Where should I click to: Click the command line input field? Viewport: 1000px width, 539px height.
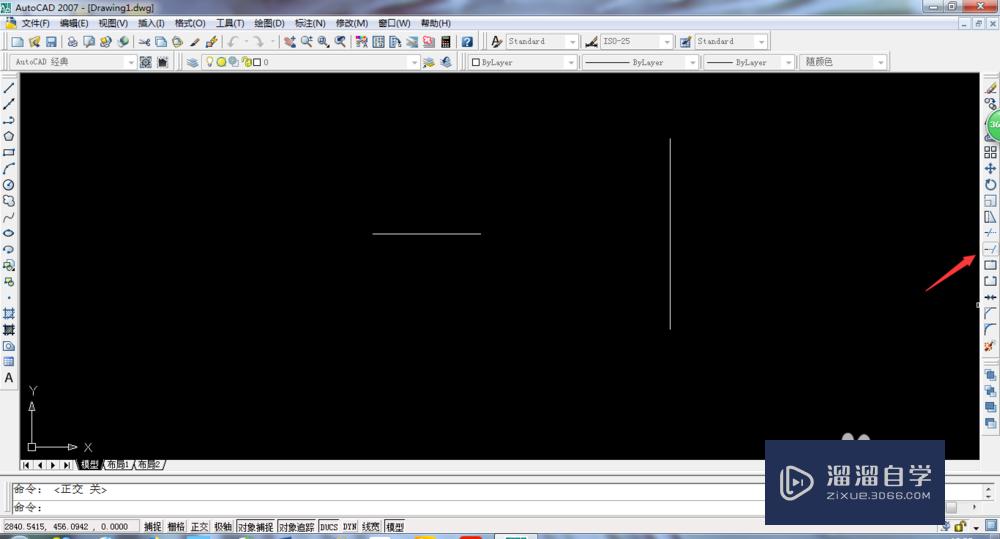pos(389,507)
